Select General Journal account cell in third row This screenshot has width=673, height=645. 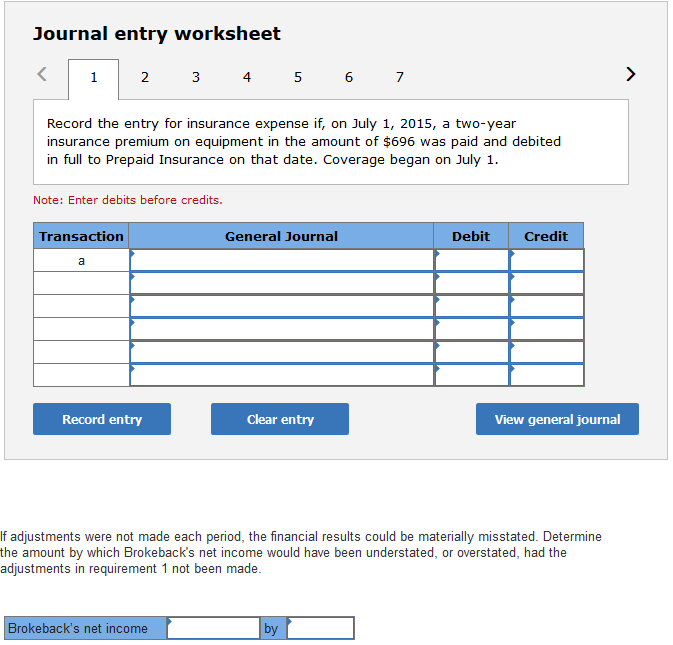(282, 306)
